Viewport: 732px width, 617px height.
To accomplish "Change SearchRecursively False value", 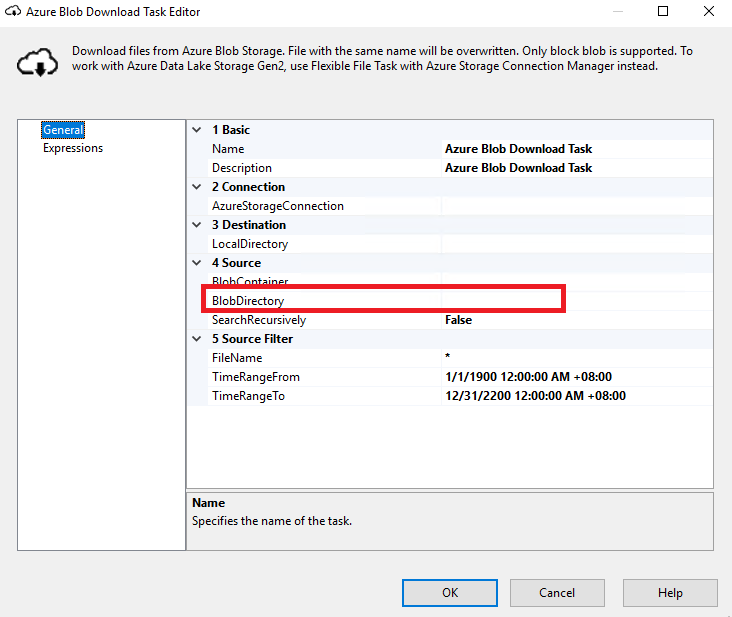I will [x=577, y=320].
